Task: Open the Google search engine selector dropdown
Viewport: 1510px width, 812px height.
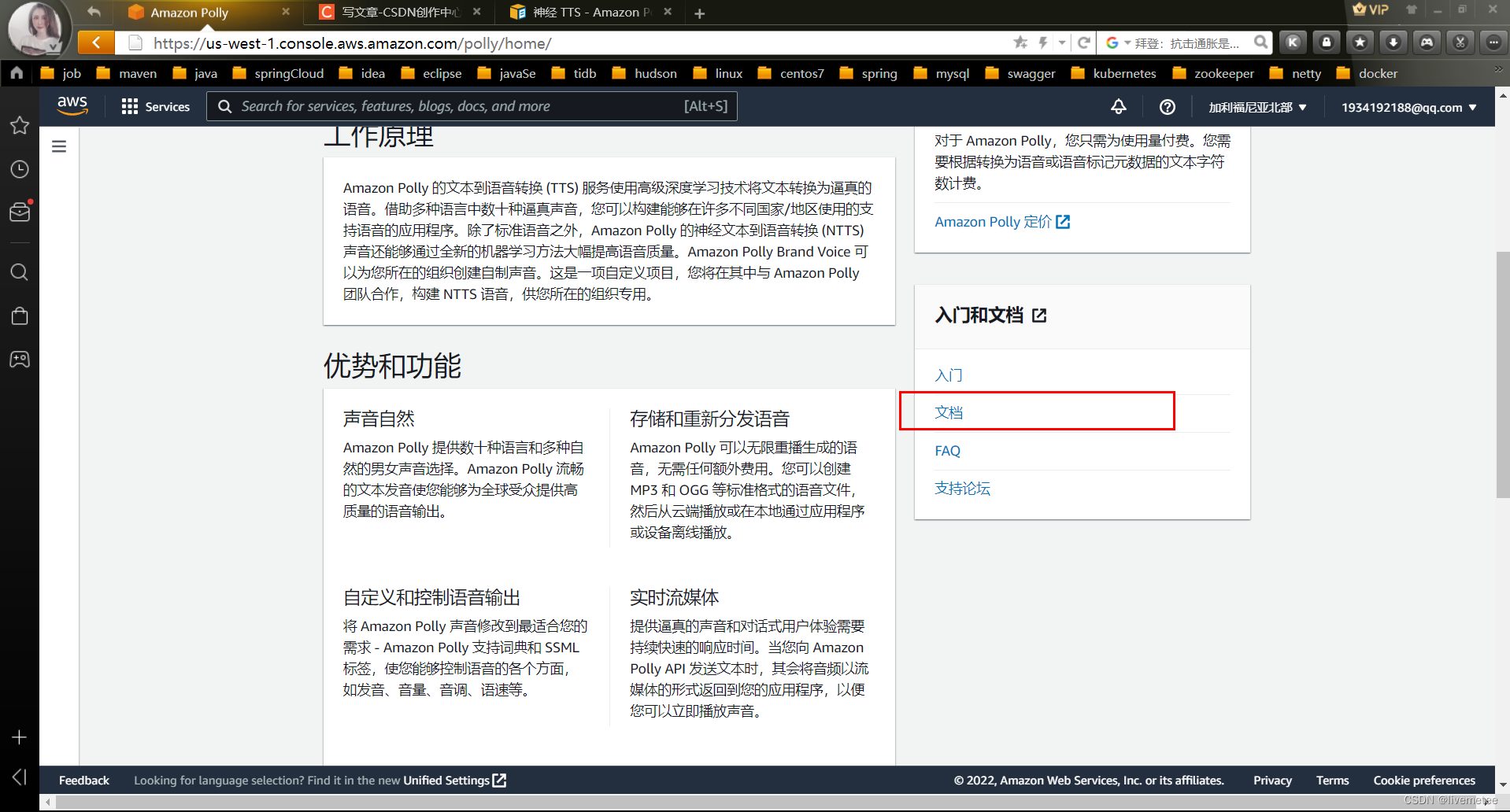Action: 1118,42
